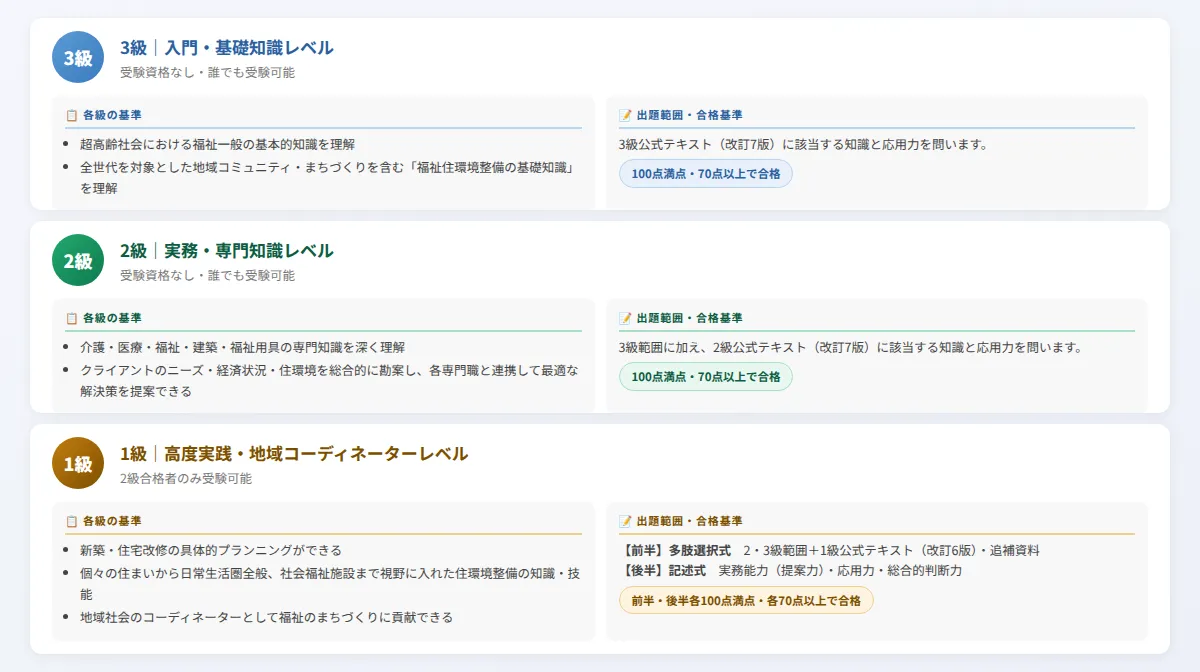Click memo icon in 1級 出題範囲・合格基準 header
1200x672 pixels.
tap(626, 521)
